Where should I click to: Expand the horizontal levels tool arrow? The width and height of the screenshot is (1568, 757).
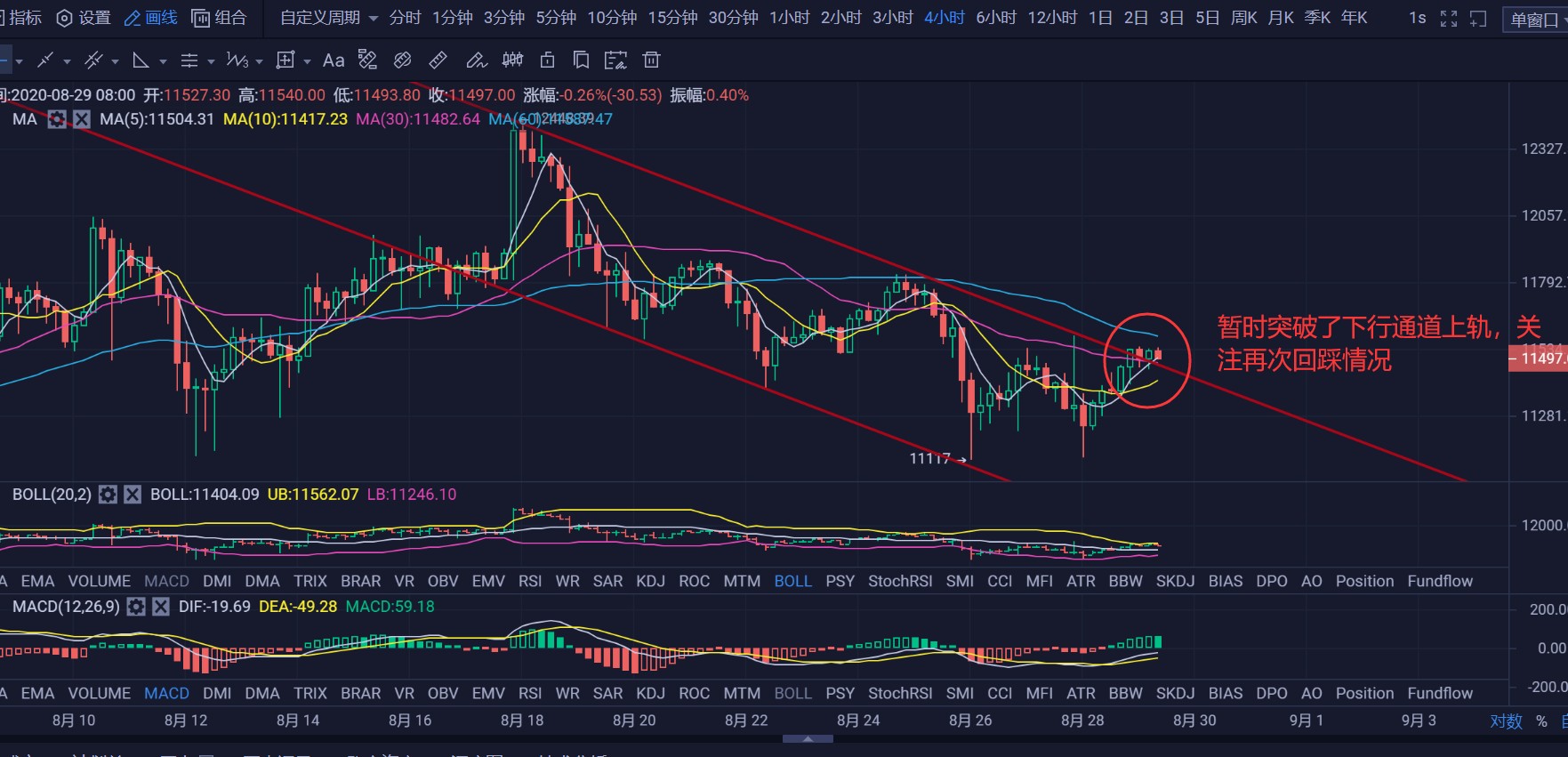211,61
